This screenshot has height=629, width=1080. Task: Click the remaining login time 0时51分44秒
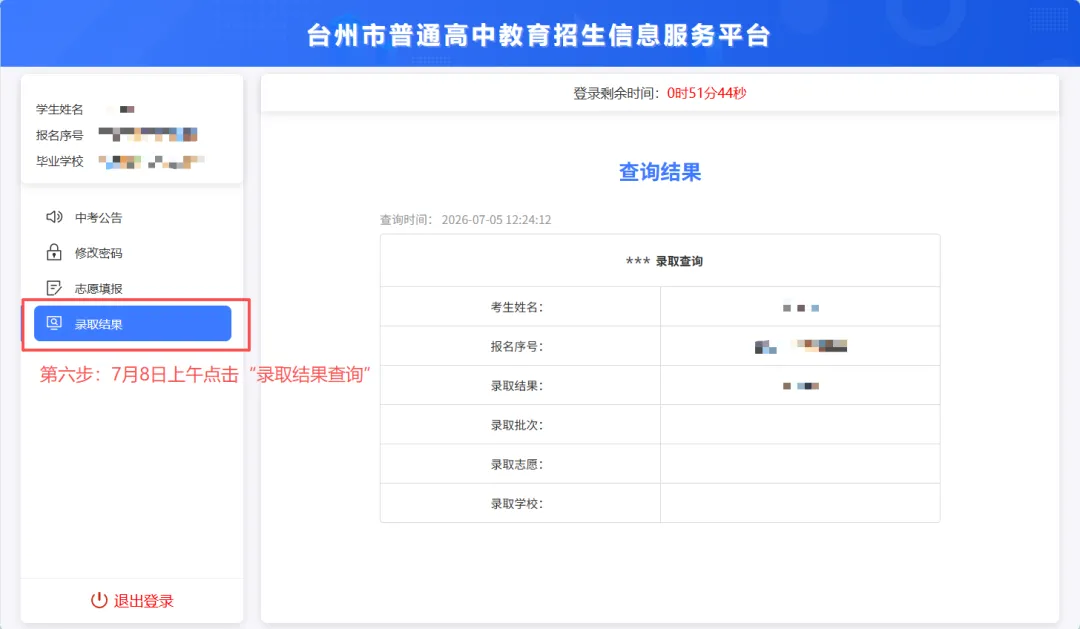pyautogui.click(x=707, y=93)
